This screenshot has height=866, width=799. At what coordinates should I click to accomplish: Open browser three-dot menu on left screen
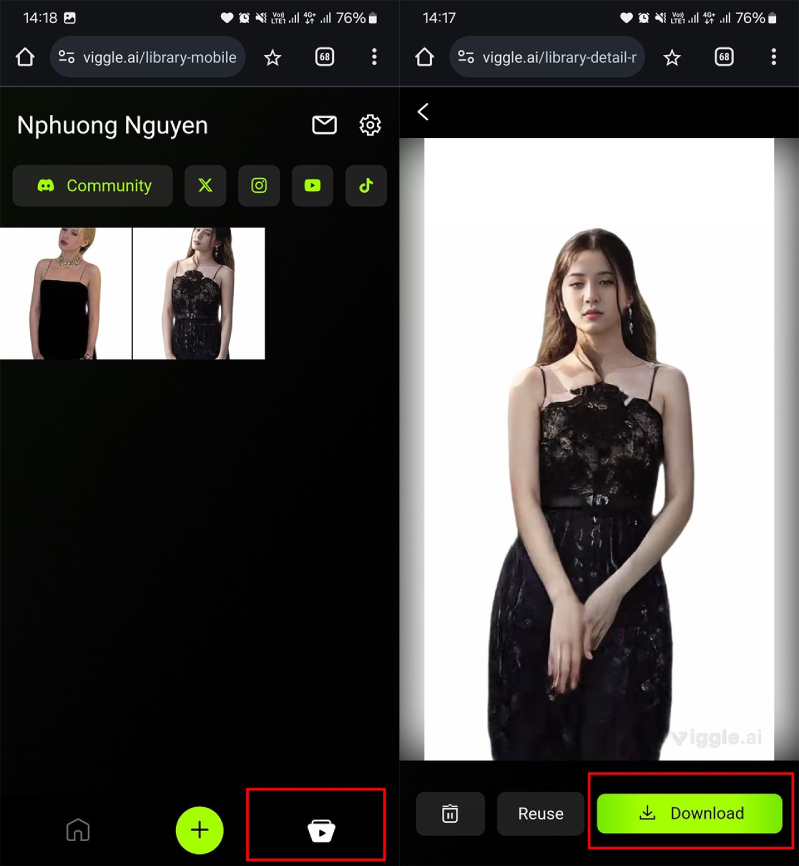point(374,56)
